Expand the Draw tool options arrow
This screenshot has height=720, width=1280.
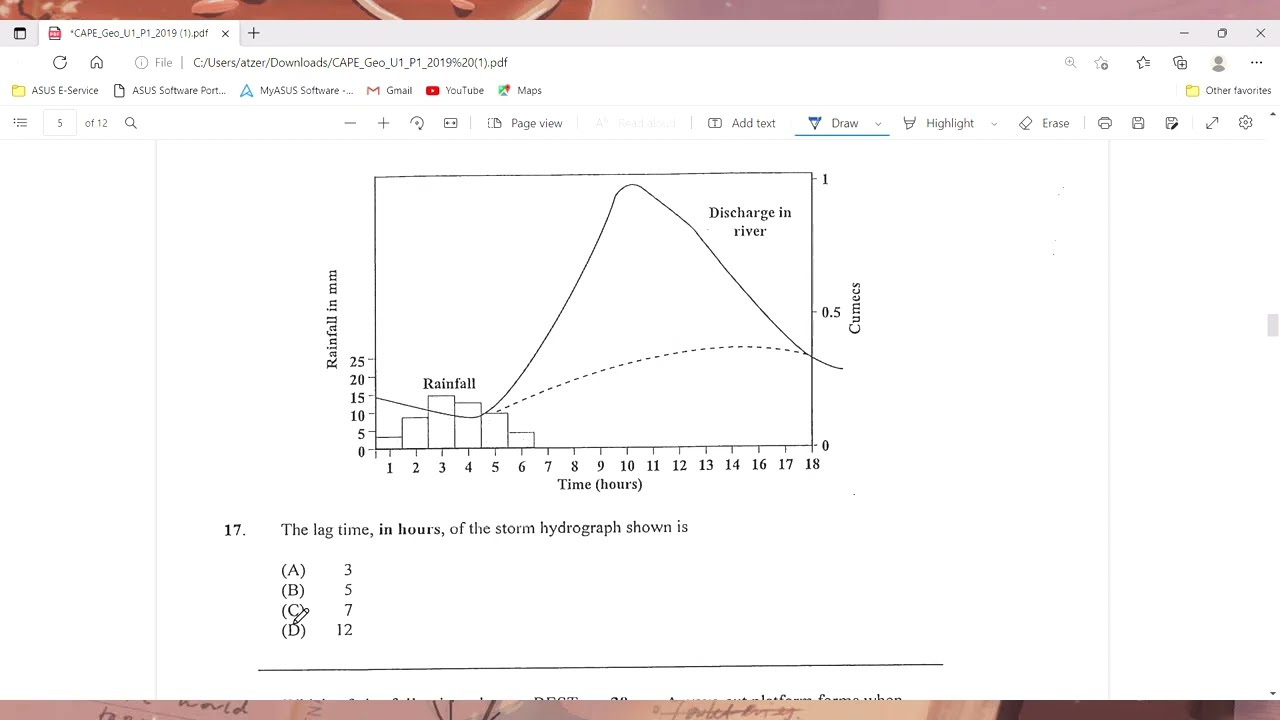click(x=878, y=124)
